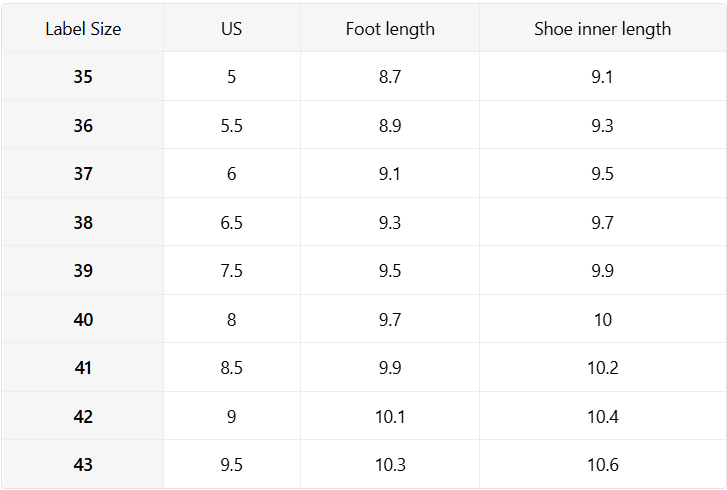Viewport: 727px width, 490px height.
Task: Click label size 35 cell
Action: pos(83,77)
